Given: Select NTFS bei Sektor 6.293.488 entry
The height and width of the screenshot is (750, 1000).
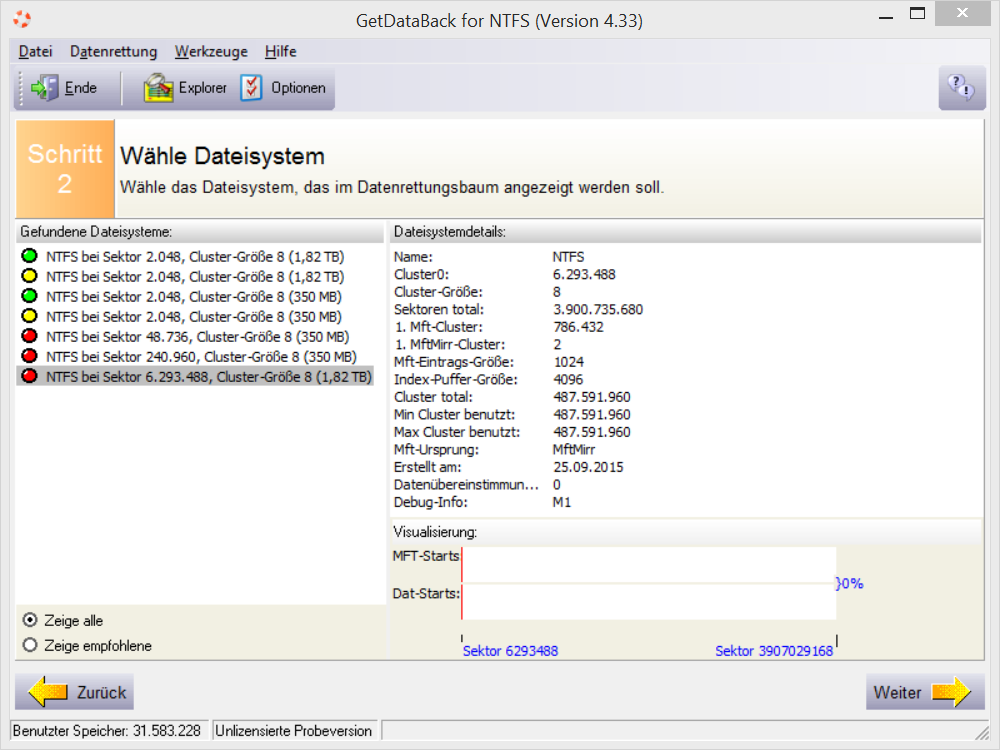Looking at the screenshot, I should click(196, 376).
